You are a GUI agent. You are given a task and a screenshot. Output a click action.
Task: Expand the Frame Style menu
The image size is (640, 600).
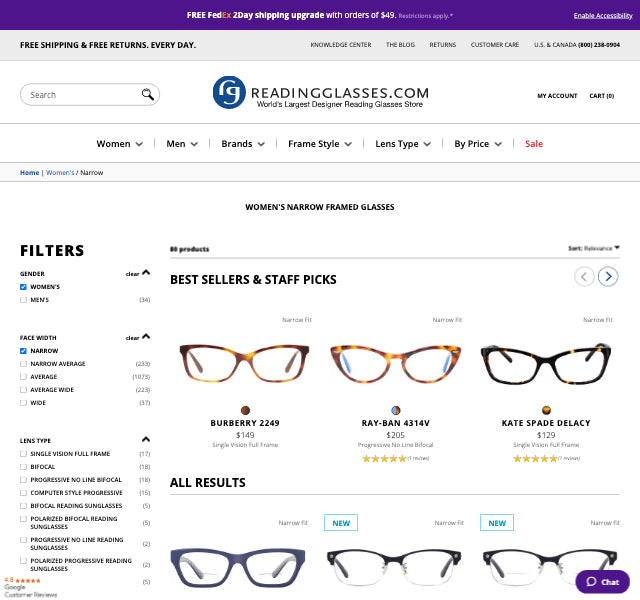click(320, 144)
